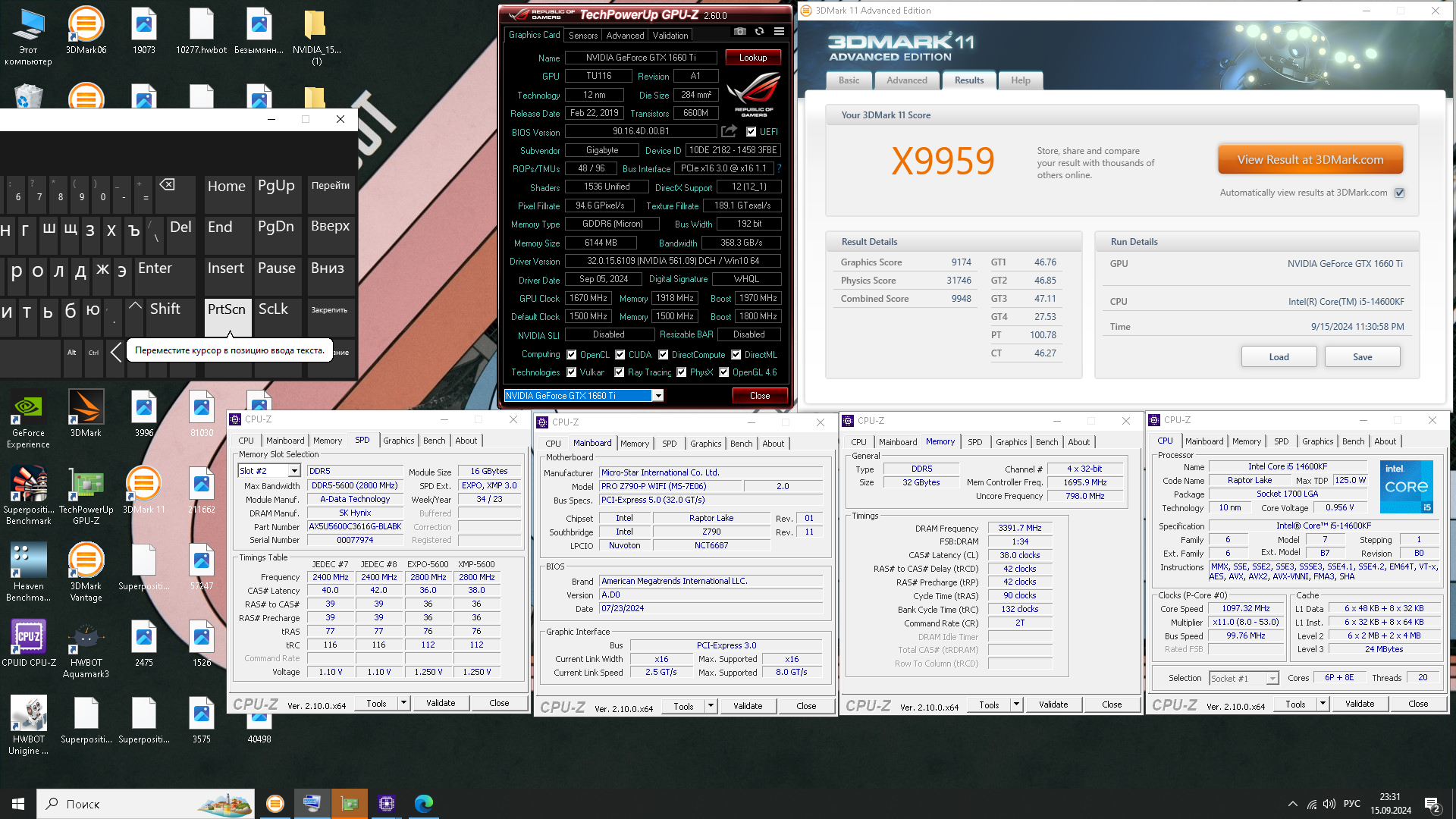The height and width of the screenshot is (819, 1456).
Task: Toggle CUDA checkbox in GPU-Z
Action: 620,354
